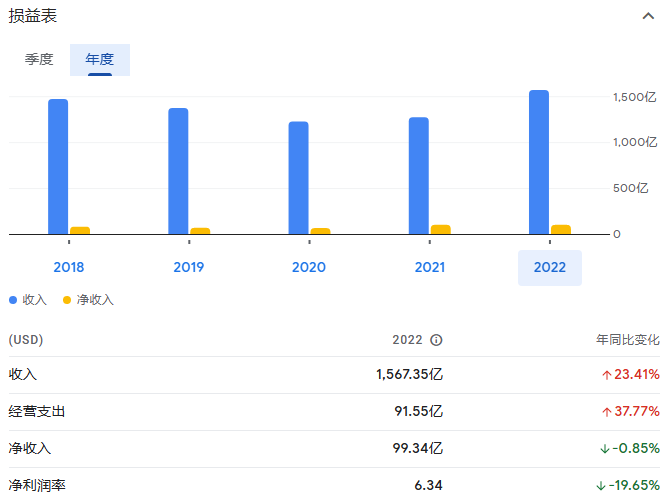668x503 pixels.
Task: Collapse the 损益表 section chevron
Action: 648,16
